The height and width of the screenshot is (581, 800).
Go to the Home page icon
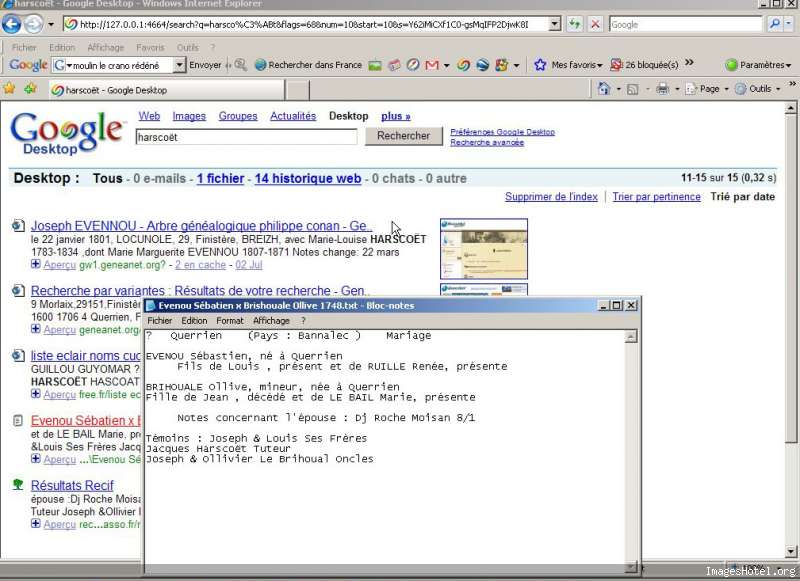pos(604,89)
